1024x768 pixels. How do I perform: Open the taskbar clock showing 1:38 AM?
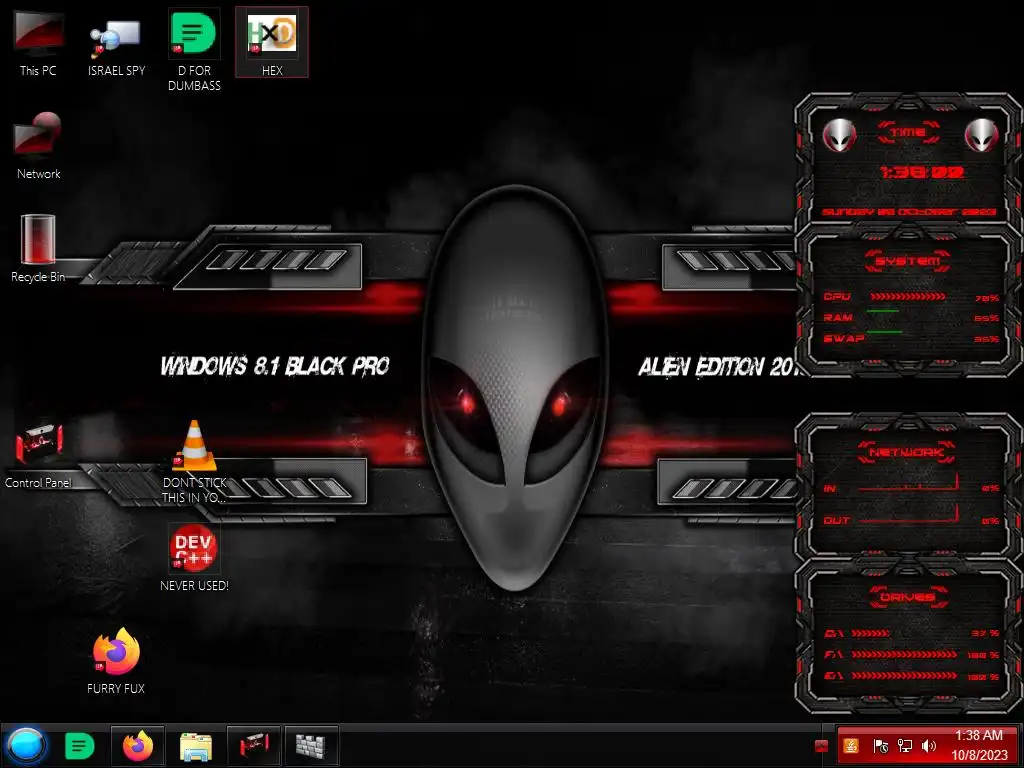coord(979,745)
